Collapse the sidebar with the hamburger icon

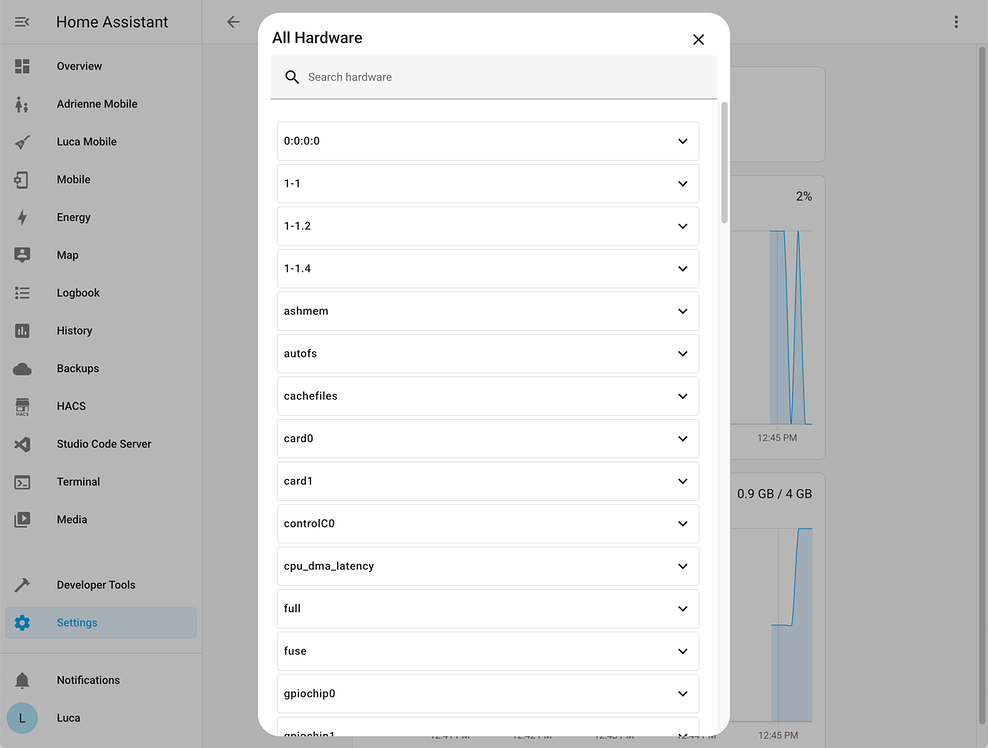(x=22, y=21)
